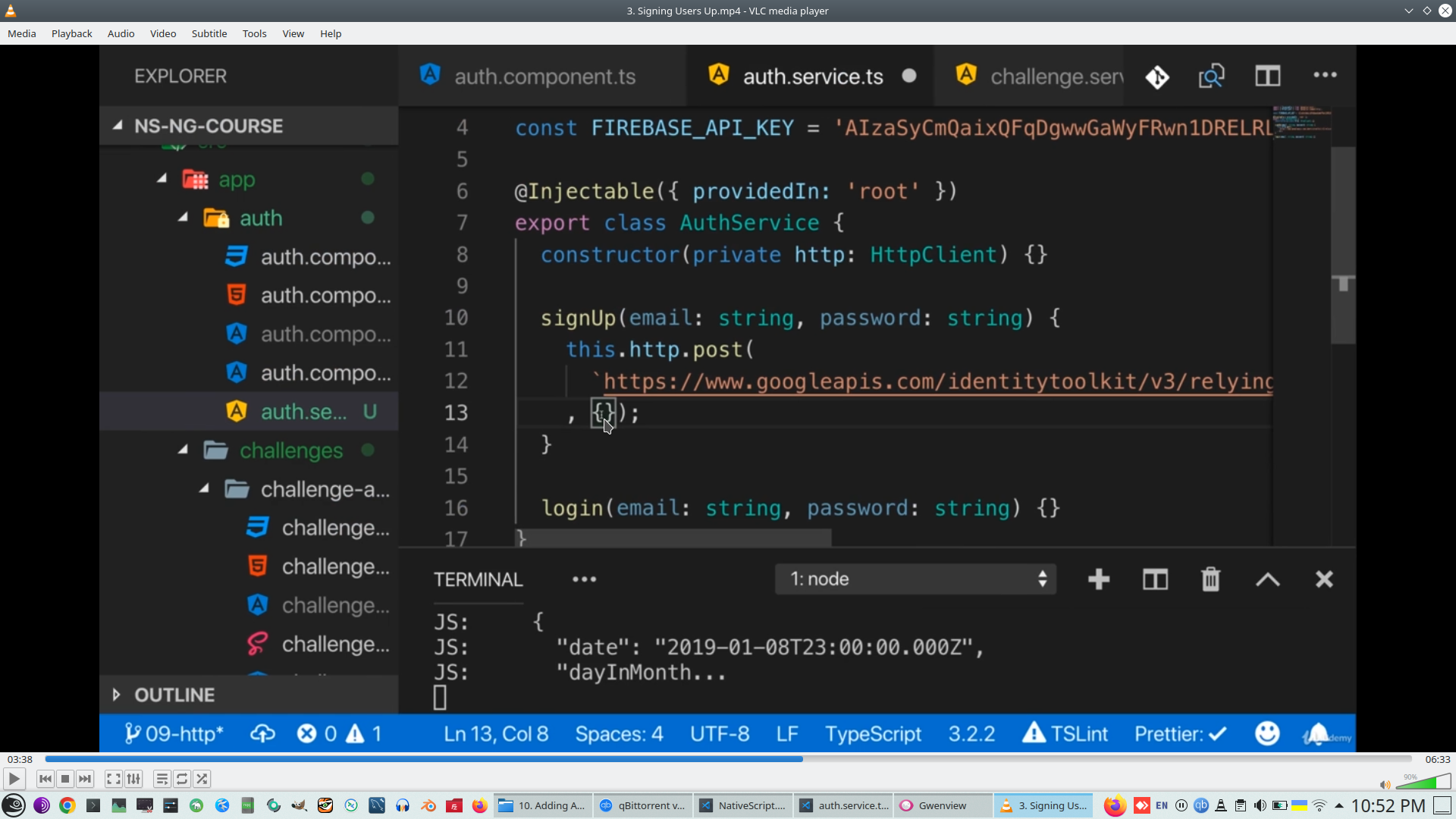Adjust the volume level slider
1456x819 pixels.
pos(1424,783)
